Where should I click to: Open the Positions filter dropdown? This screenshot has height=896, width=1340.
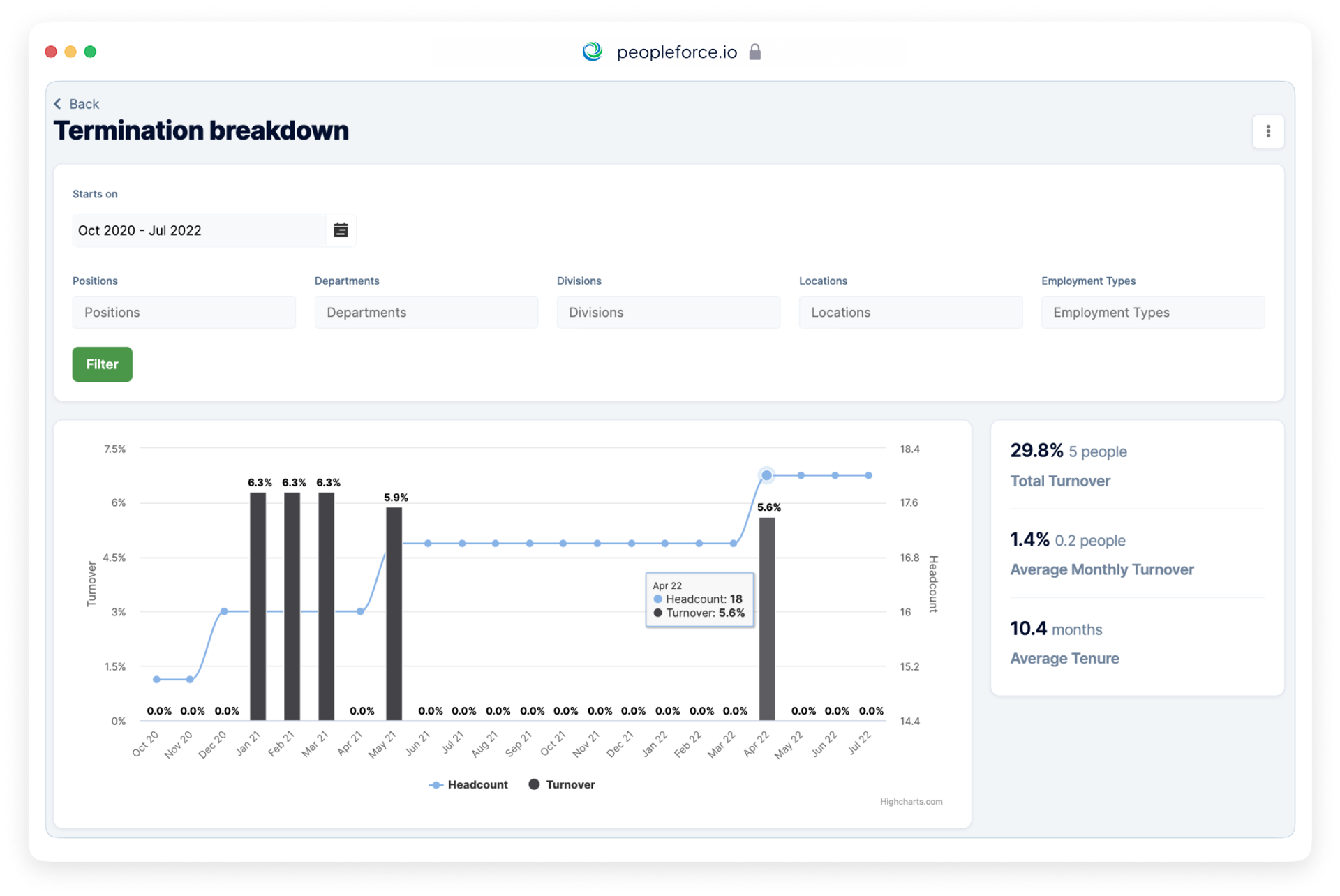pyautogui.click(x=184, y=312)
